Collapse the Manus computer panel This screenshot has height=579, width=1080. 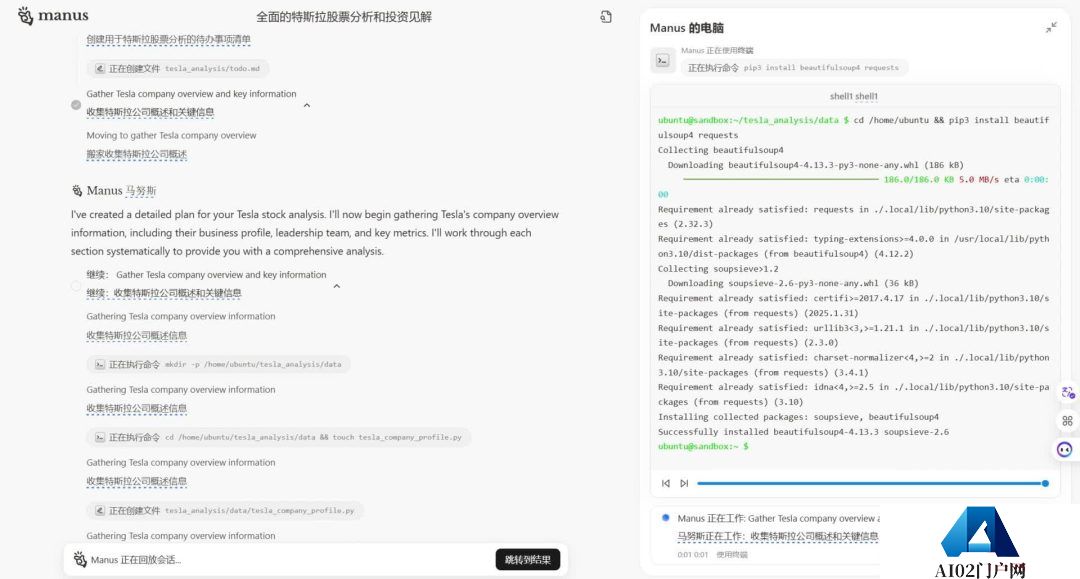click(1051, 28)
